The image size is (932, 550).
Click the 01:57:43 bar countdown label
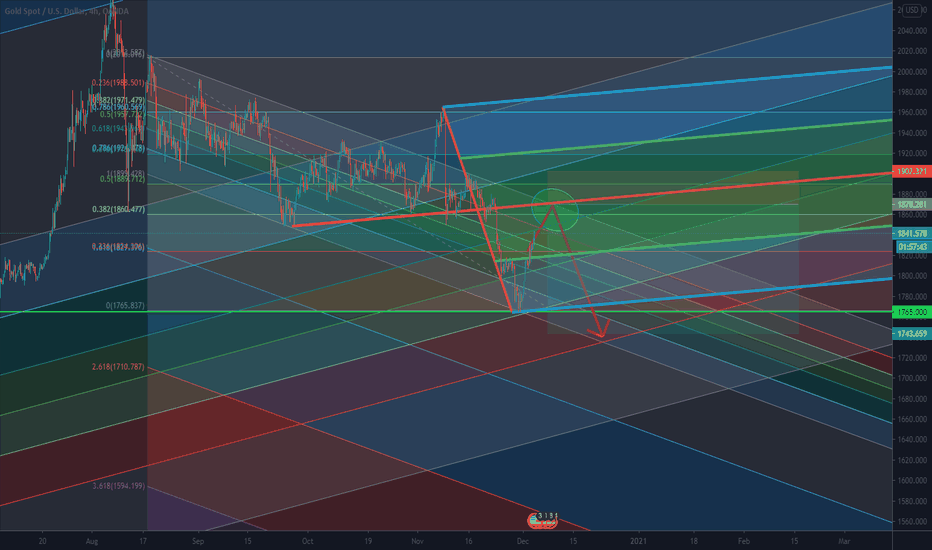[913, 246]
